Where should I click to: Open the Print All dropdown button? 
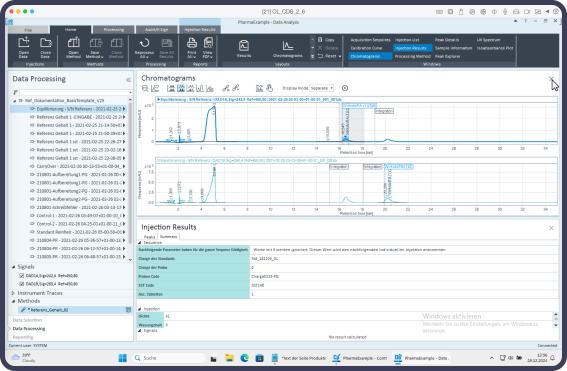click(192, 47)
